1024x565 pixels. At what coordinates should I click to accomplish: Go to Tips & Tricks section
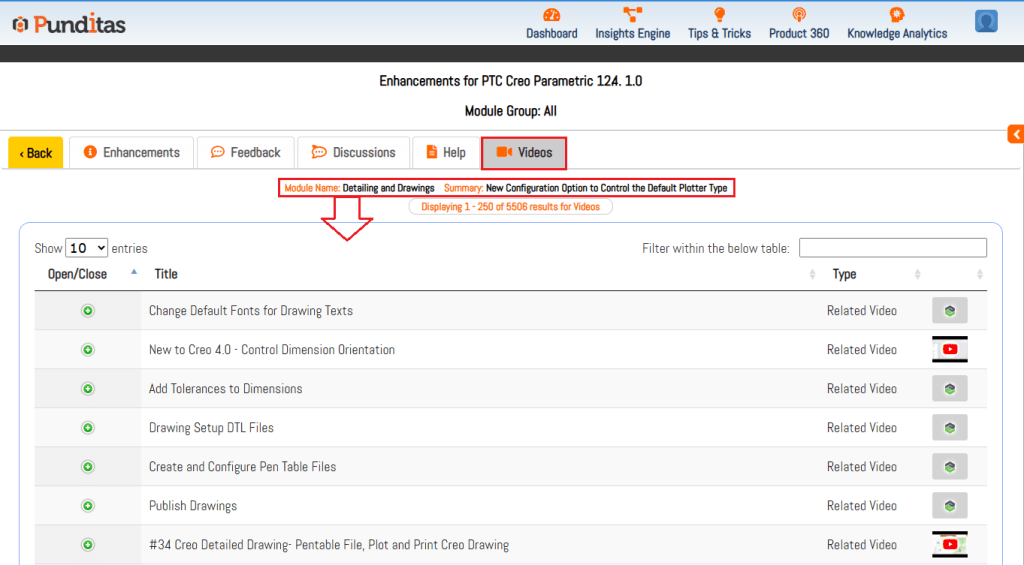[719, 15]
